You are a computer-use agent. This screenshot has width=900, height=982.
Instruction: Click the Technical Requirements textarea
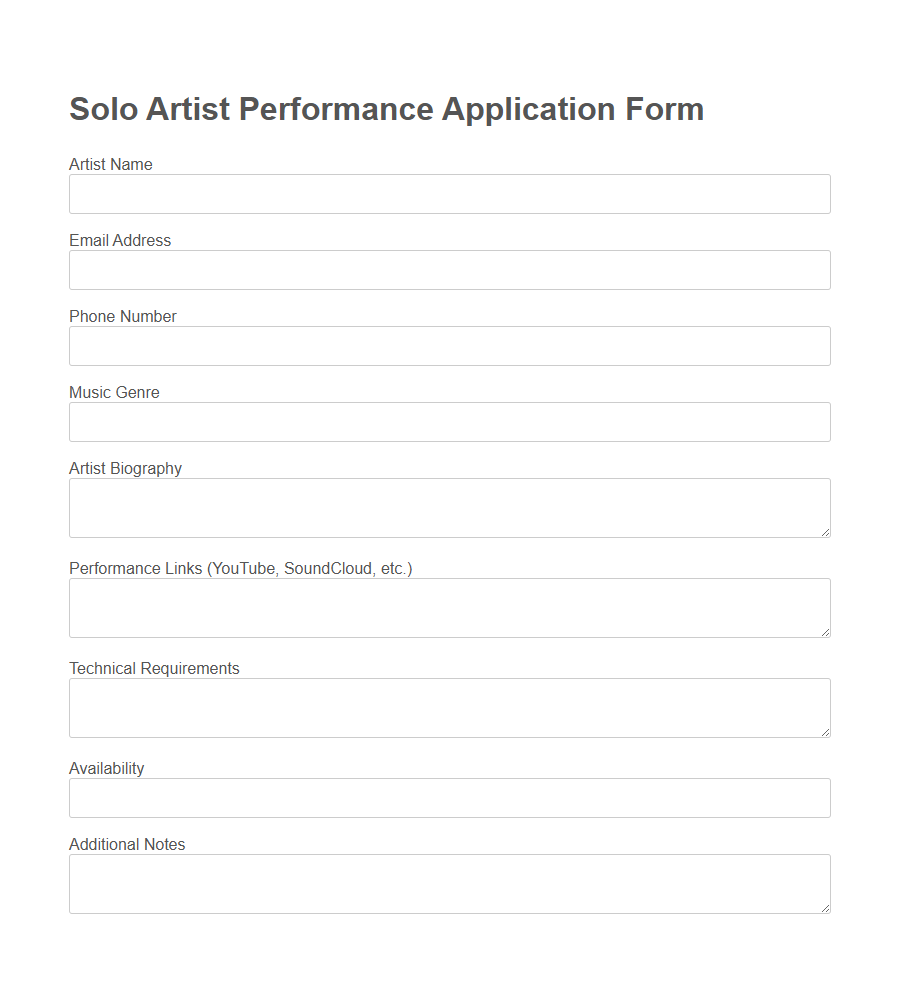tap(449, 707)
